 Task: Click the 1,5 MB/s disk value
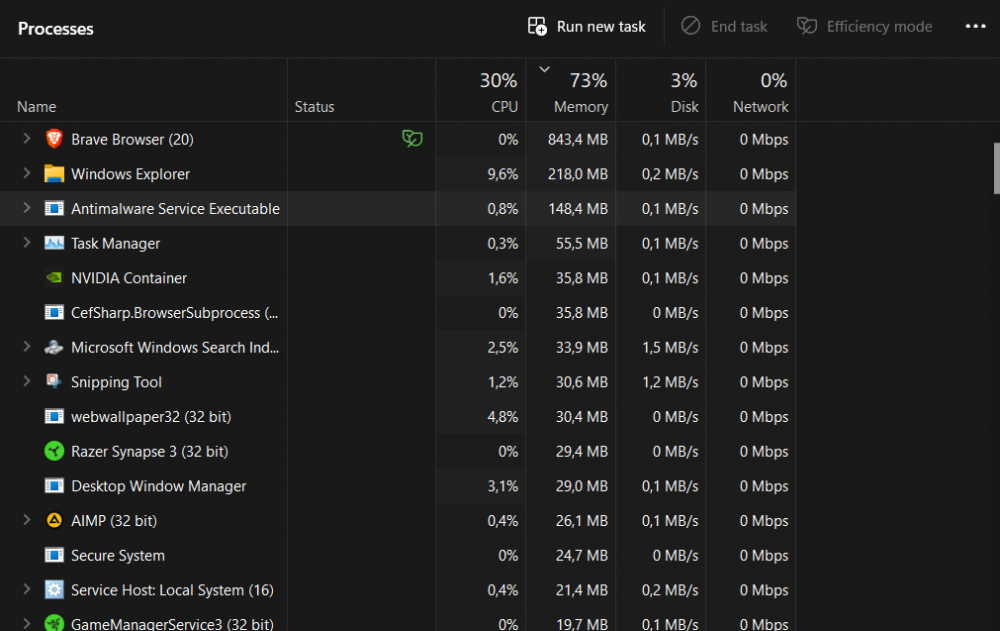click(670, 348)
